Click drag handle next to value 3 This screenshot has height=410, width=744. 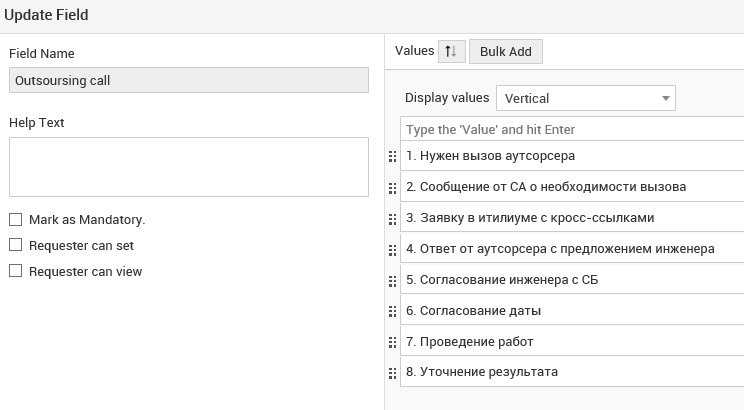coord(392,218)
